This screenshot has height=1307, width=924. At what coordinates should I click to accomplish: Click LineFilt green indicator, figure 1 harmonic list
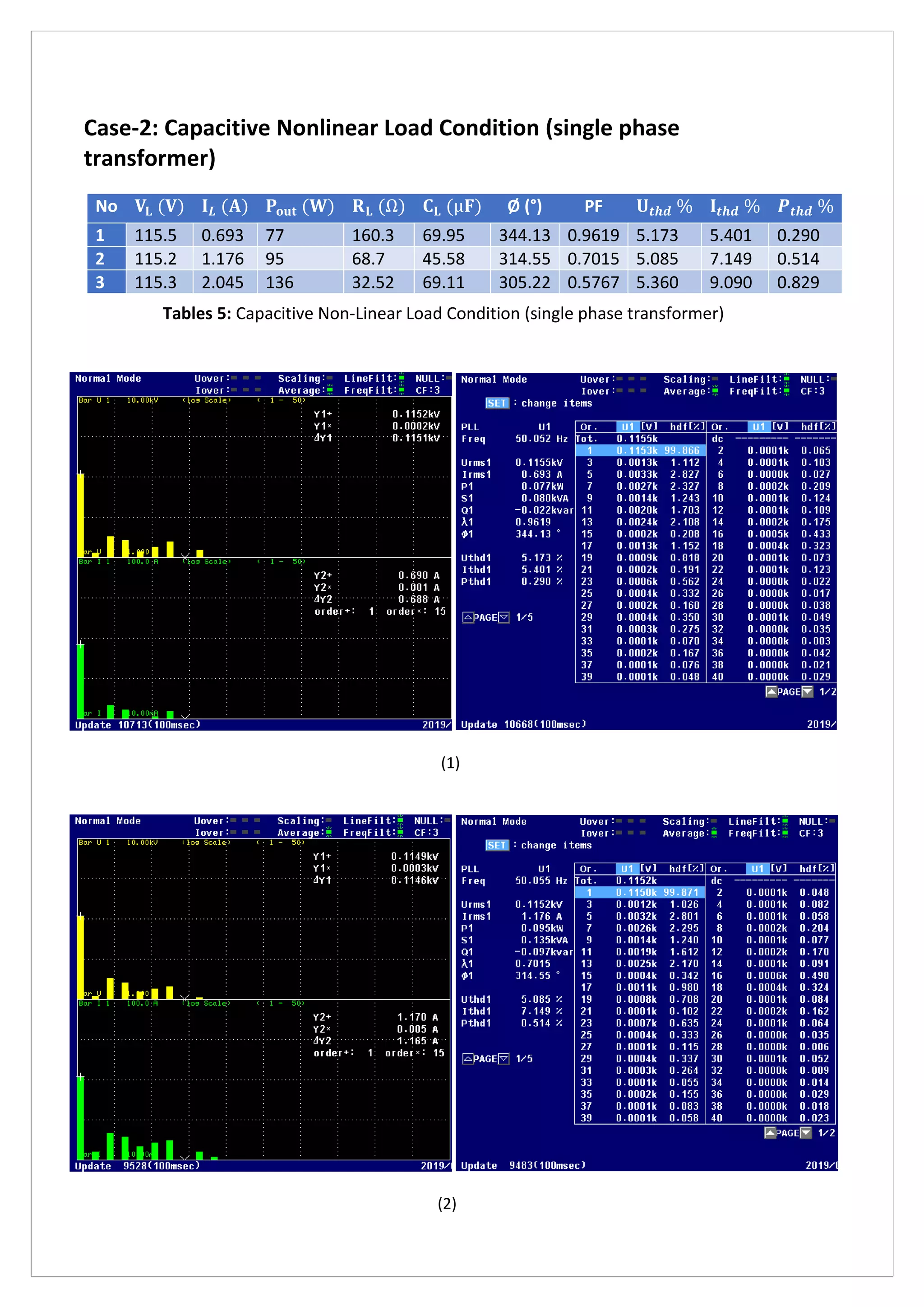[786, 379]
